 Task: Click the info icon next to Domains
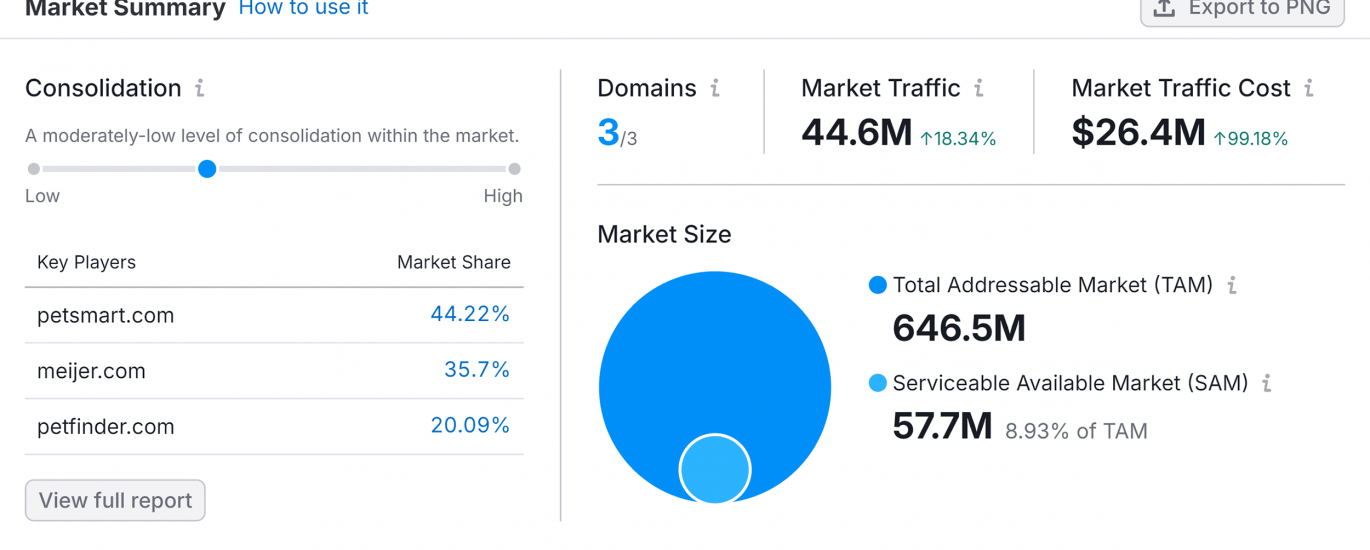click(715, 89)
